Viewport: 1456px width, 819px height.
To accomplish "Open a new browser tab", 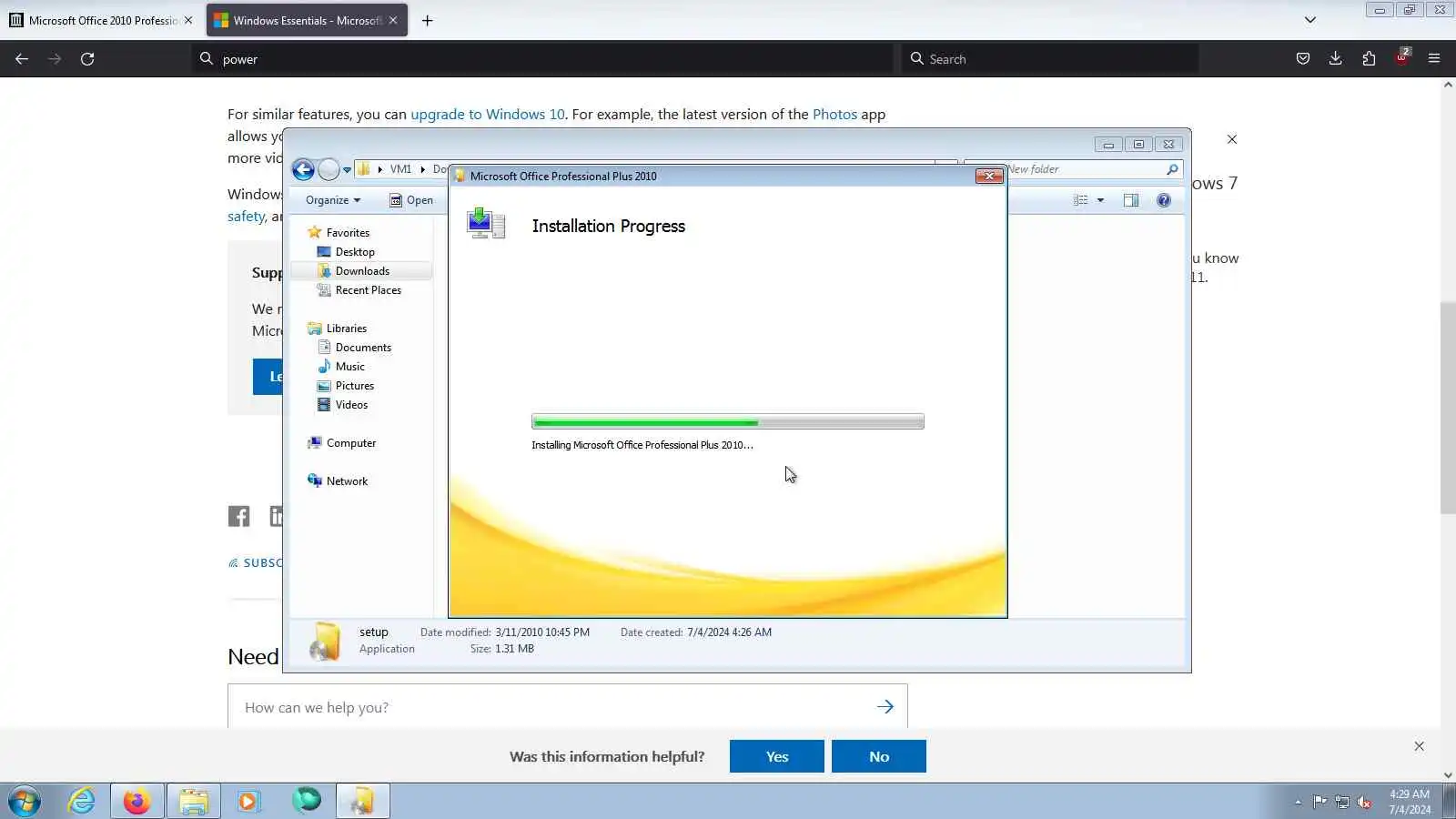I will [x=427, y=20].
